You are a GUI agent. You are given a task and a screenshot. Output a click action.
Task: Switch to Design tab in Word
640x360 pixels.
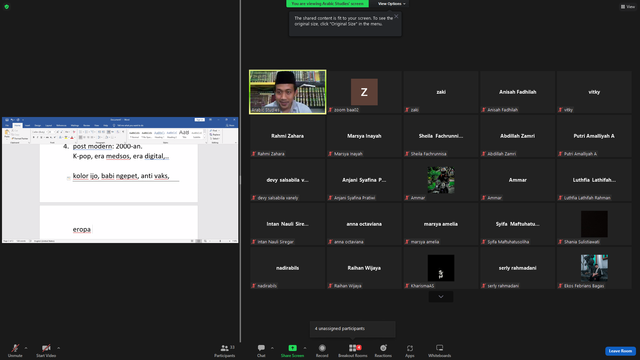tap(38, 125)
